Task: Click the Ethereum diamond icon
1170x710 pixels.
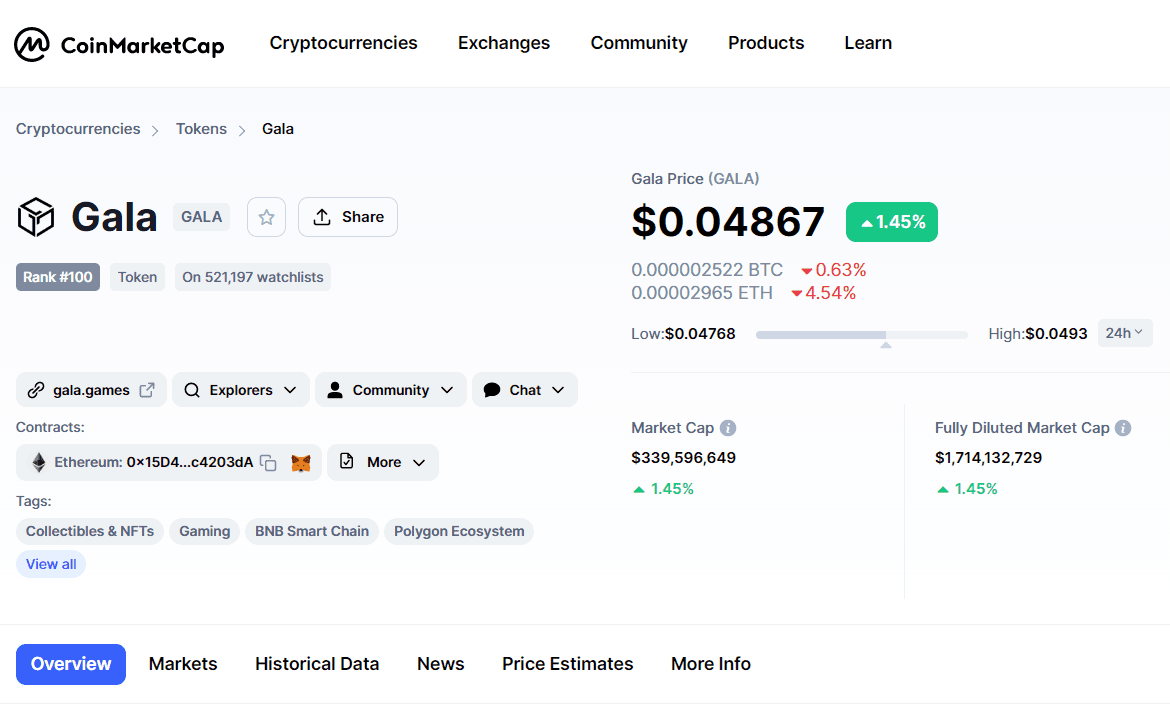Action: click(39, 462)
